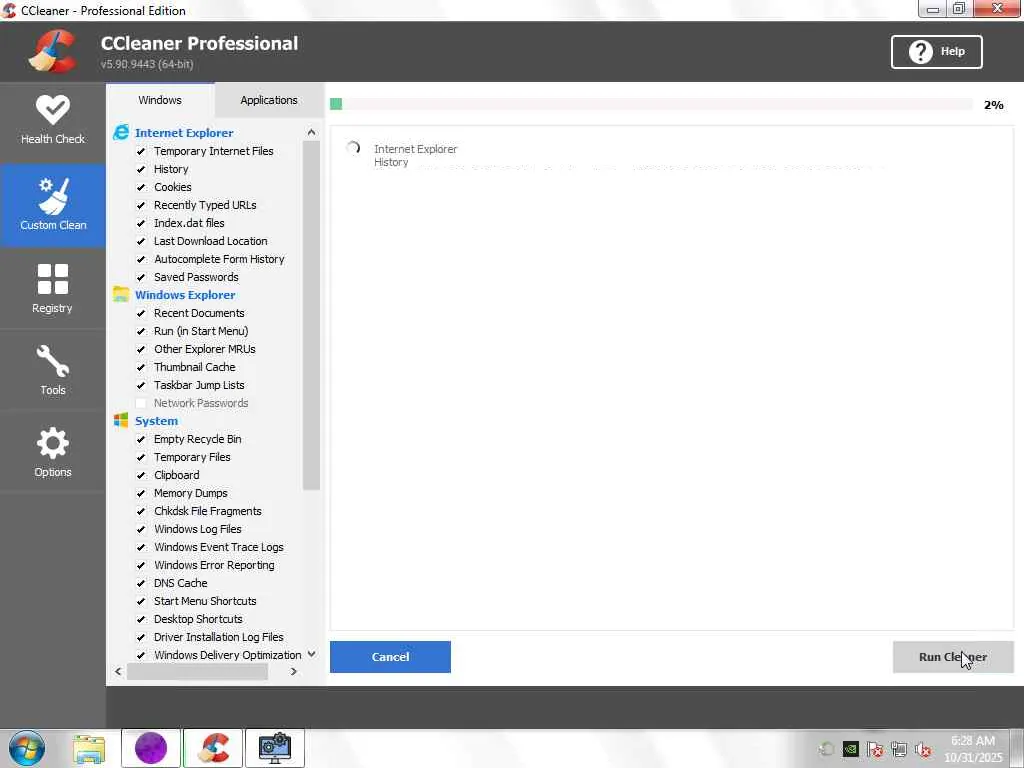Click the CCleaner taskbar icon

213,748
